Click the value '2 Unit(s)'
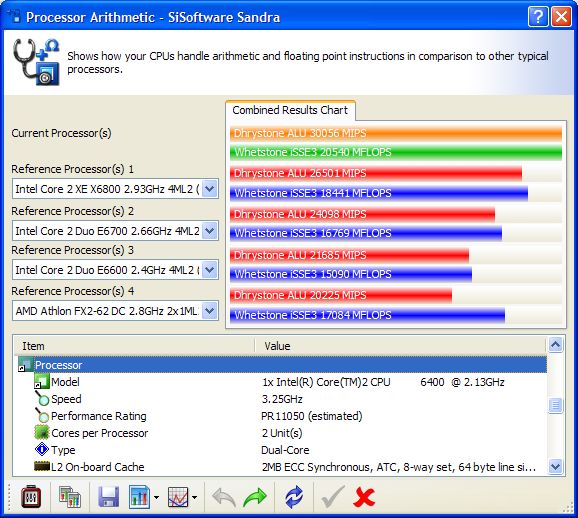Viewport: 578px width, 518px height. pos(282,433)
